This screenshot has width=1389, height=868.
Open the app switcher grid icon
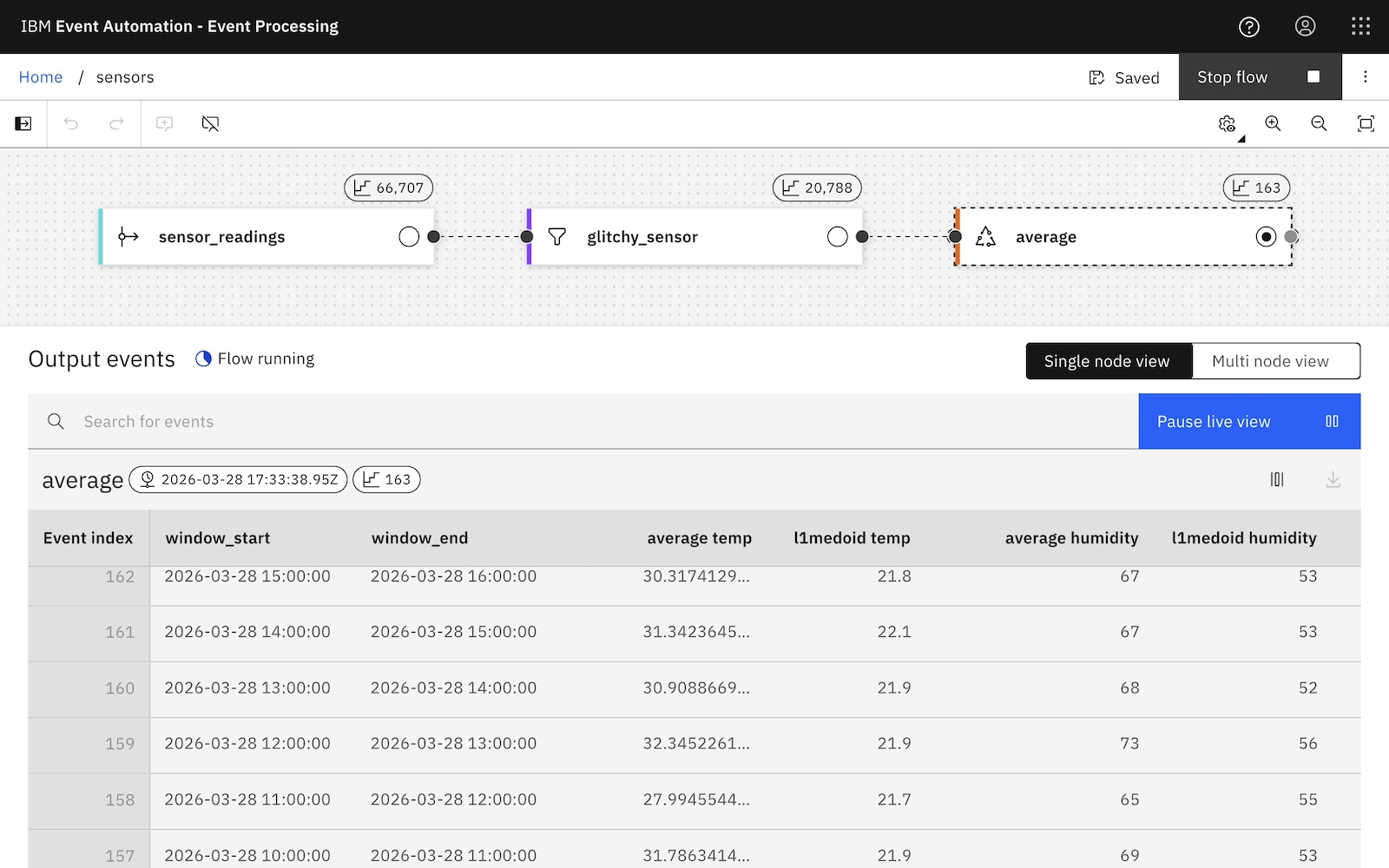click(1360, 27)
